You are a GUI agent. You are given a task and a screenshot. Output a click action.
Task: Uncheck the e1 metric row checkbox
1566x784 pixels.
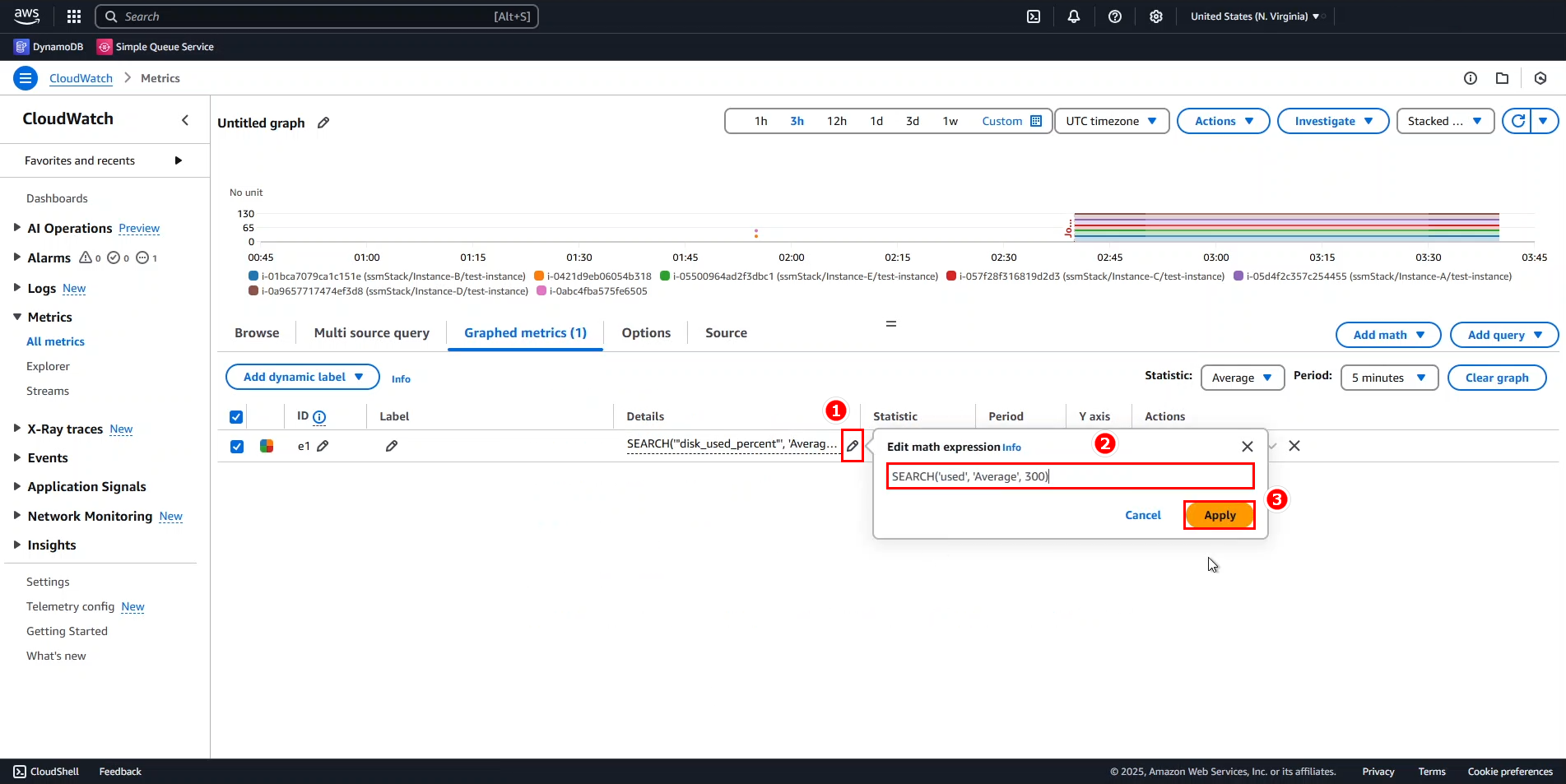pos(237,447)
